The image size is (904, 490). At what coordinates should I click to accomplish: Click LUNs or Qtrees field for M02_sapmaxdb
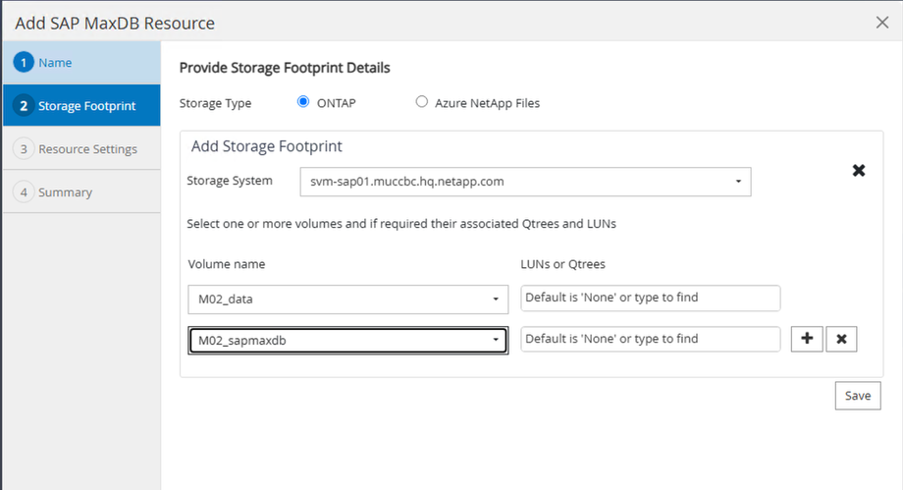tap(650, 339)
